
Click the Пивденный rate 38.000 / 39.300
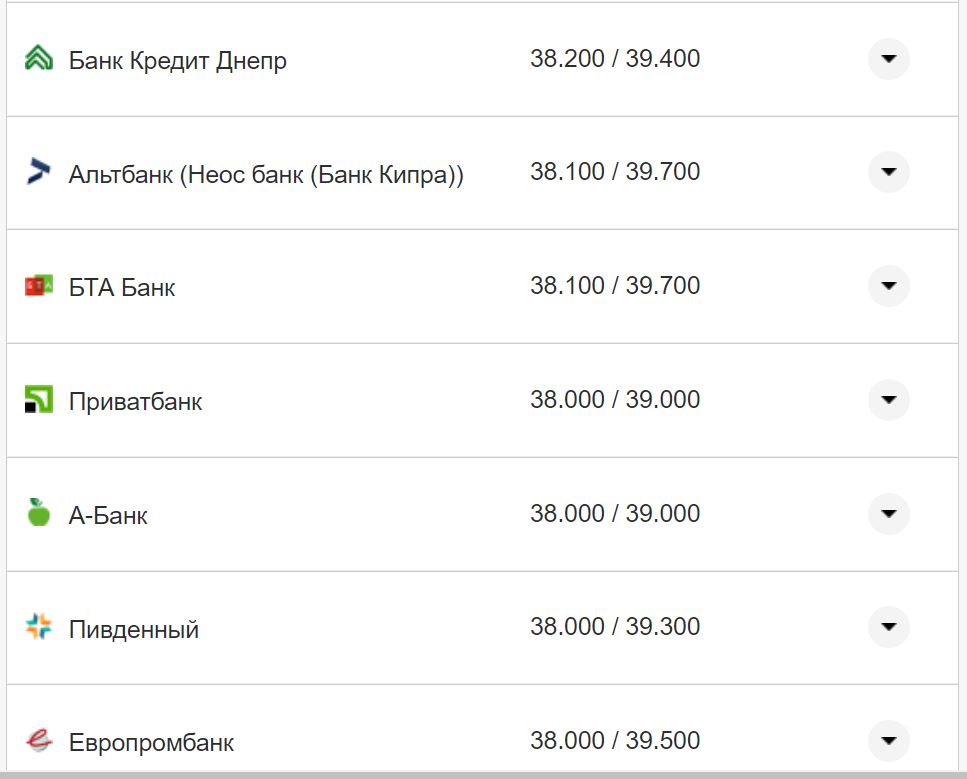615,627
